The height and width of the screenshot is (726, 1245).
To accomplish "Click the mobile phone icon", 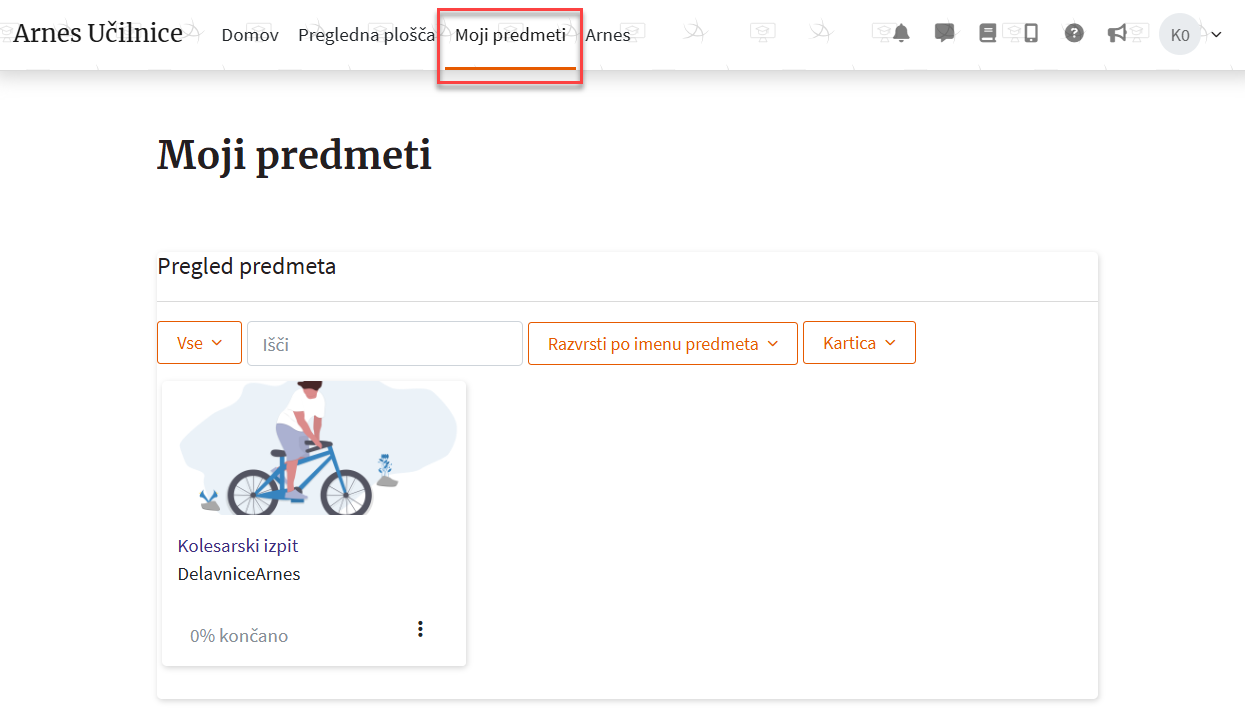I will coord(1031,34).
